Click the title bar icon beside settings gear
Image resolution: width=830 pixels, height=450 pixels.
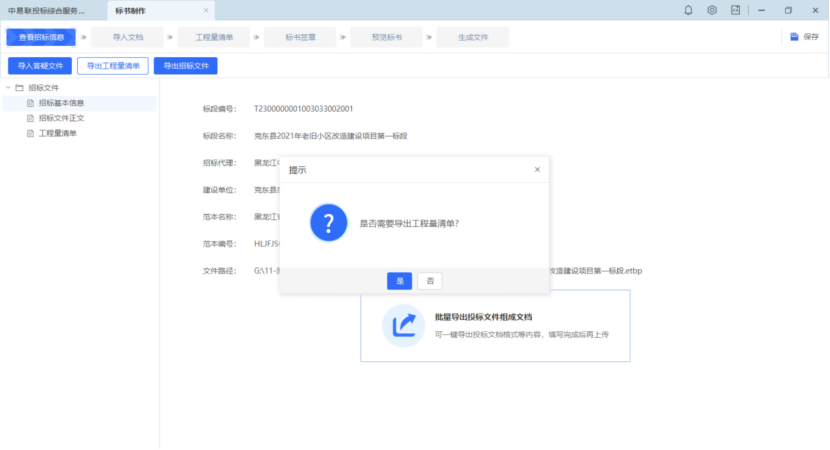coord(735,10)
